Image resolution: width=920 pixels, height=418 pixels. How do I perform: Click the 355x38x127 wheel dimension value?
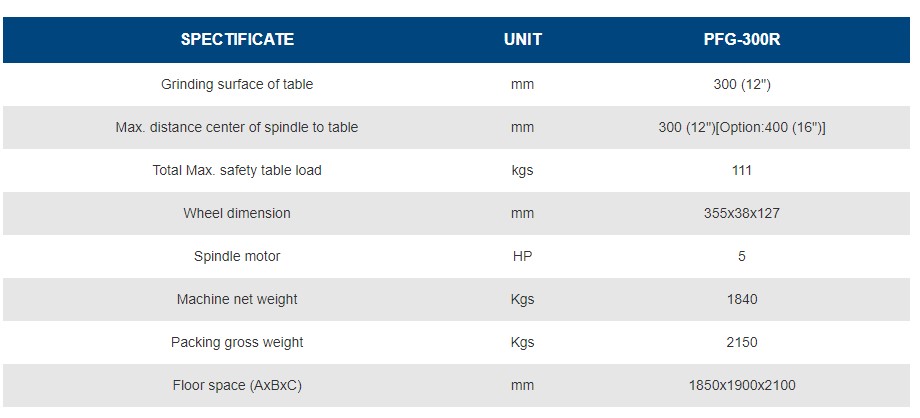(x=741, y=214)
